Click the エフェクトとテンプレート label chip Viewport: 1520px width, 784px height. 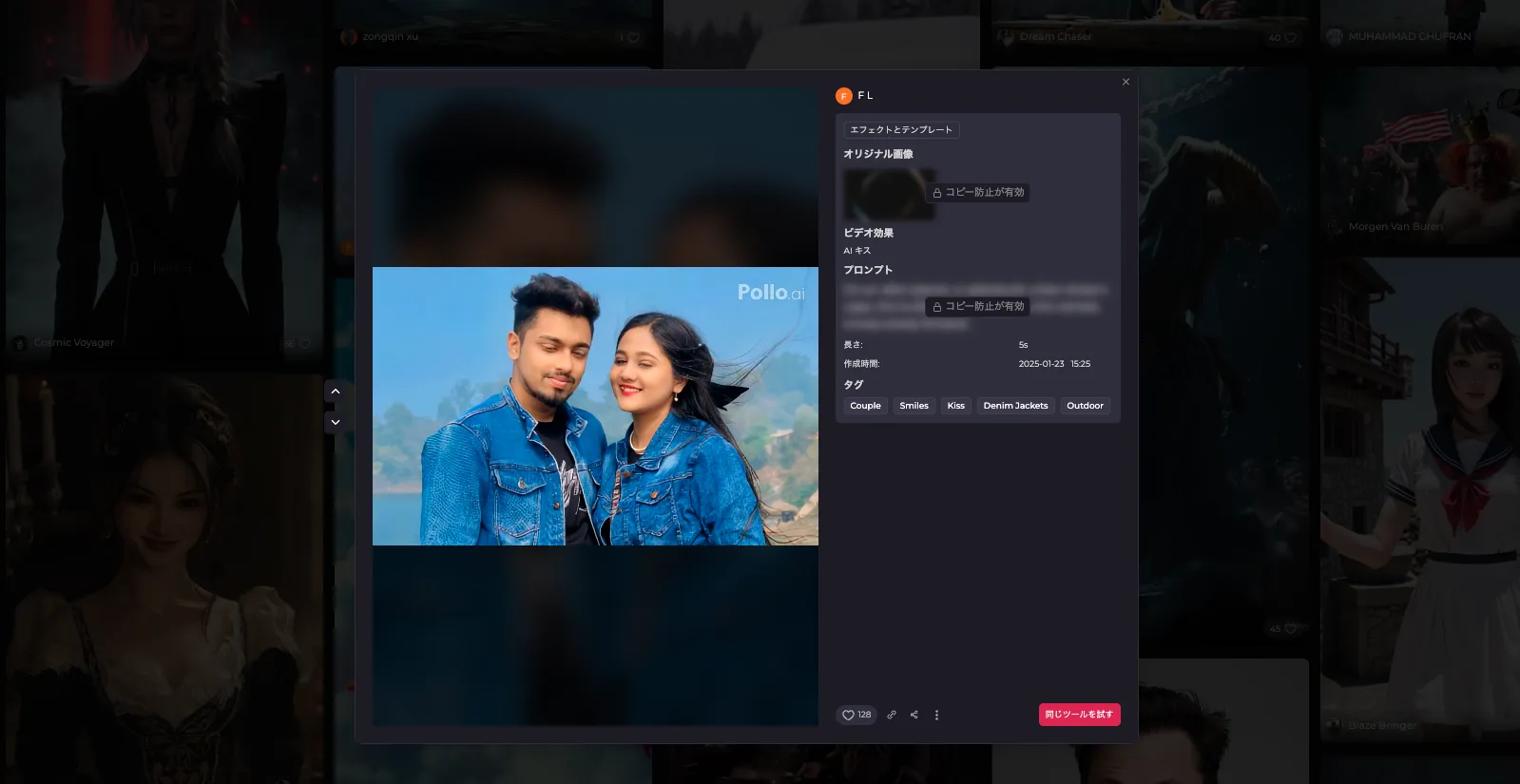(901, 130)
